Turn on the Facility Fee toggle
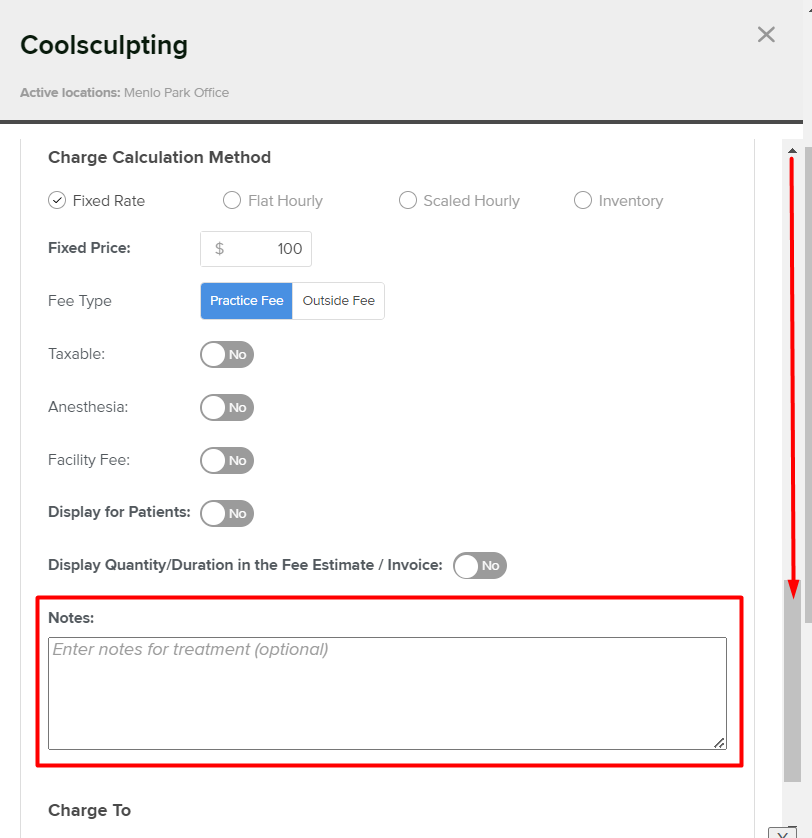The width and height of the screenshot is (812, 838). point(227,460)
